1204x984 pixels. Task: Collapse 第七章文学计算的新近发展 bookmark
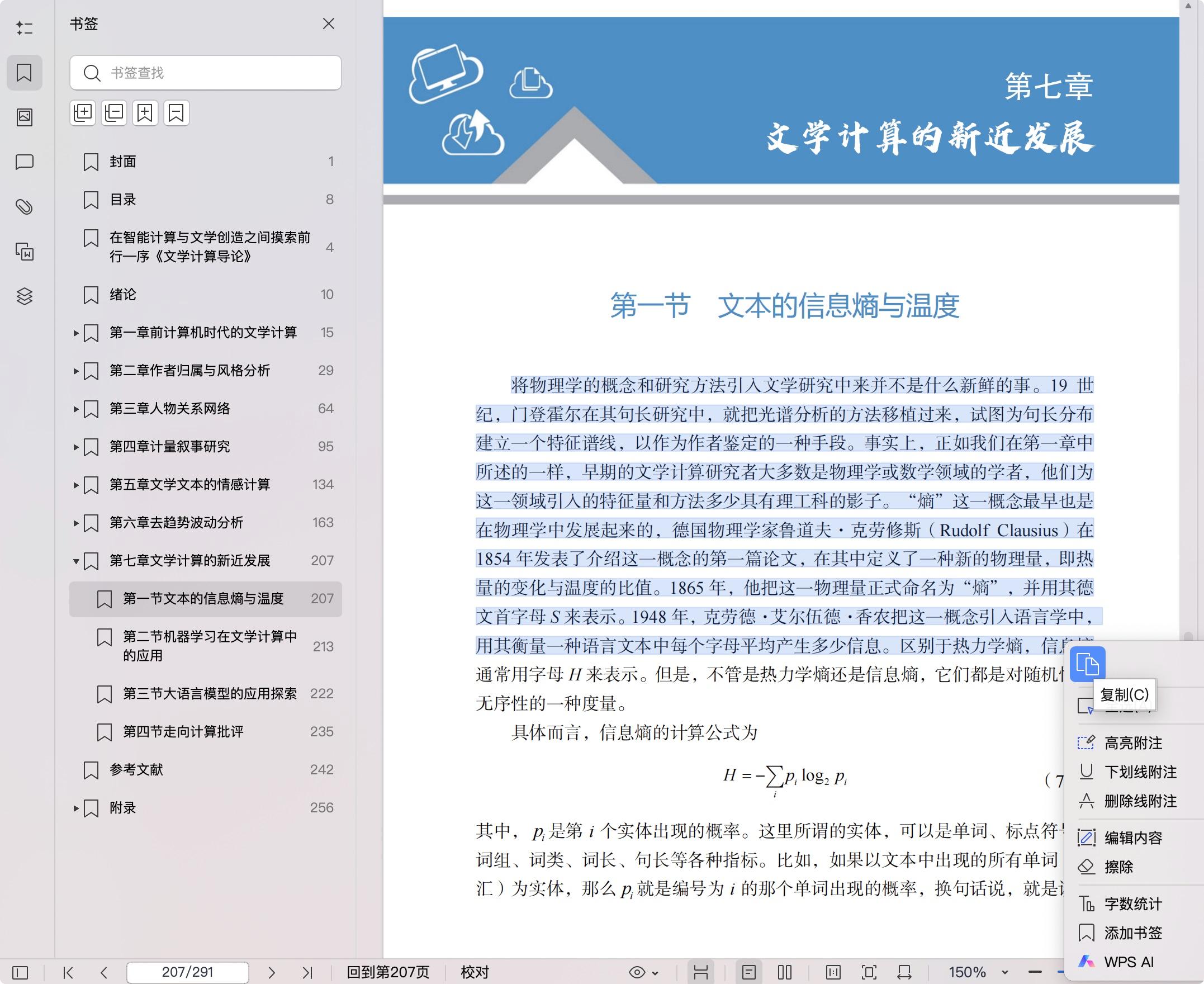tap(76, 561)
